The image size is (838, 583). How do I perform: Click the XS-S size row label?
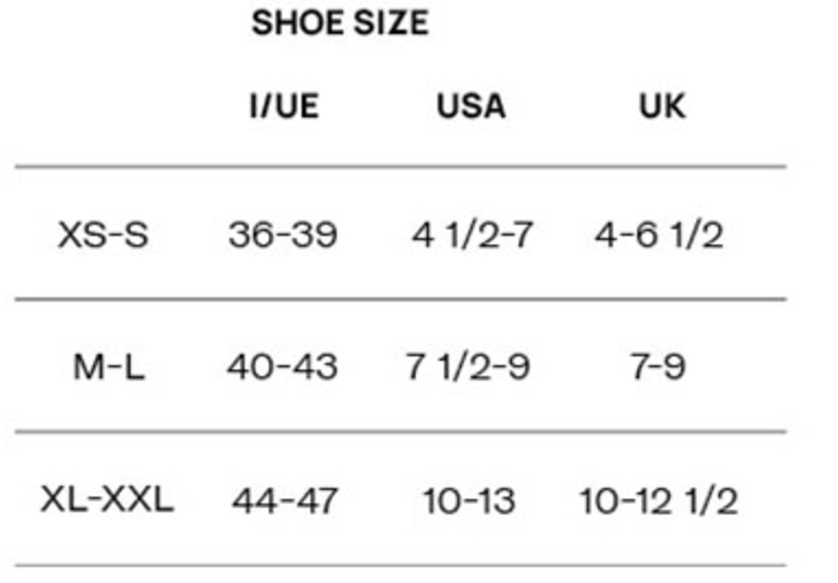[103, 236]
